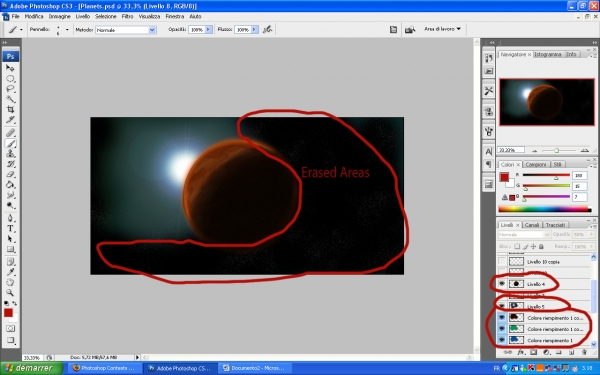Select the Eraser tool
The width and height of the screenshot is (600, 375).
point(10,174)
